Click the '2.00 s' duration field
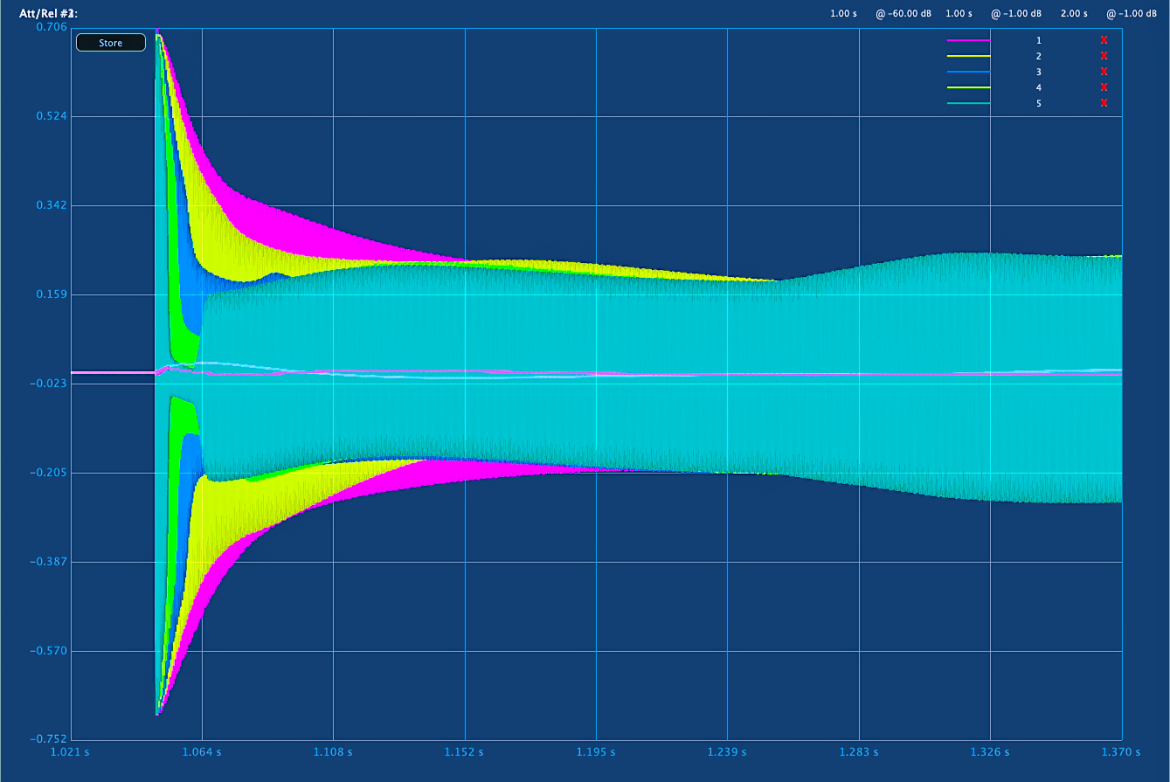Viewport: 1170px width, 782px height. point(1074,13)
